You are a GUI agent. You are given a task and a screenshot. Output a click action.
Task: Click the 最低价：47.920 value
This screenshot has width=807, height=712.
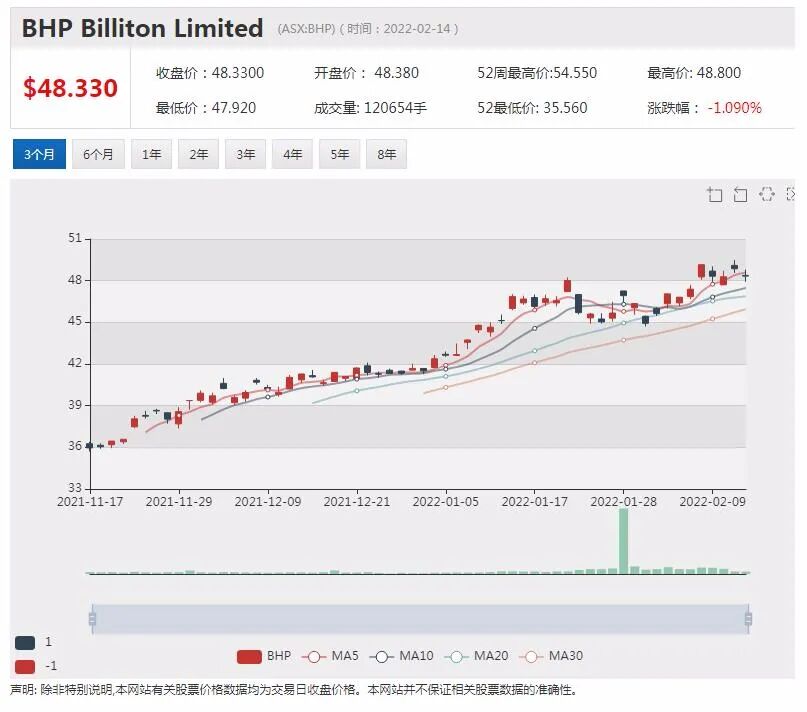[206, 108]
